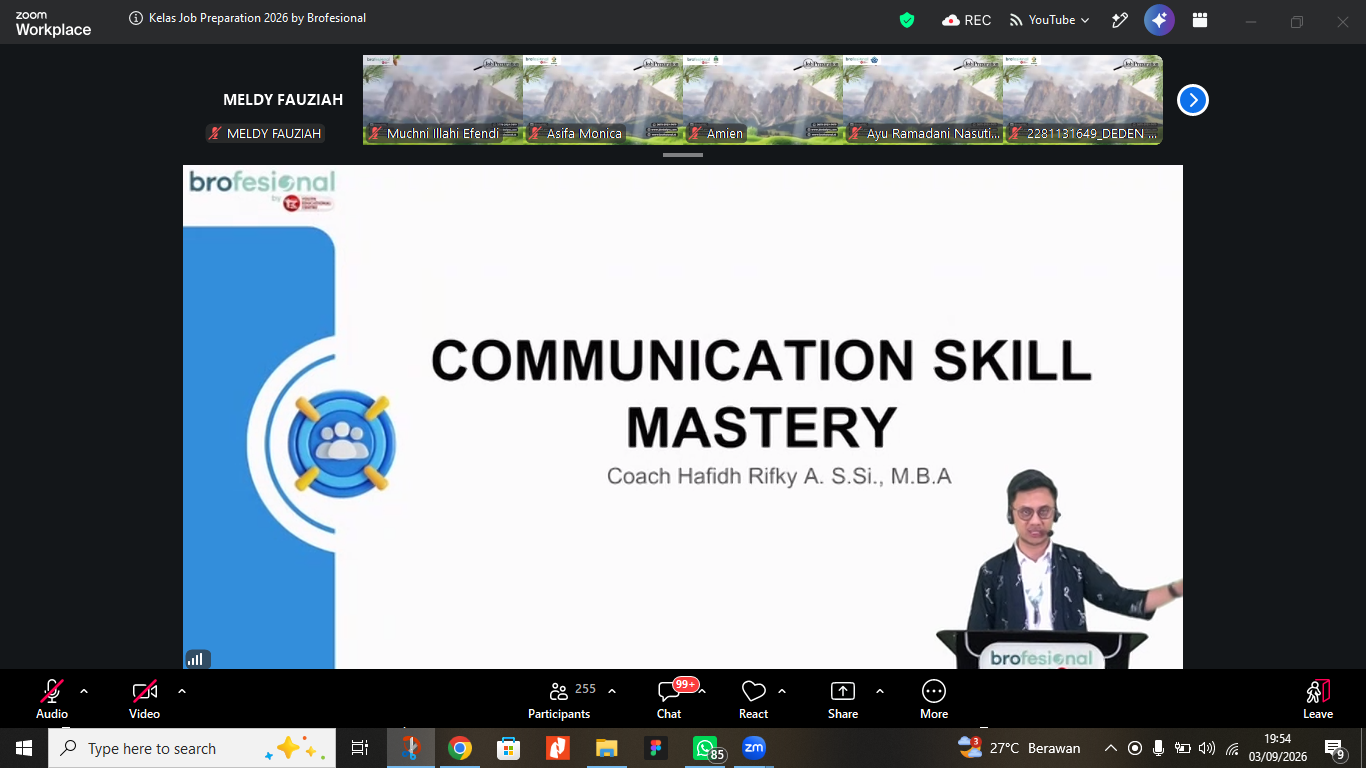The image size is (1366, 768).
Task: Expand video options chevron
Action: click(x=182, y=691)
